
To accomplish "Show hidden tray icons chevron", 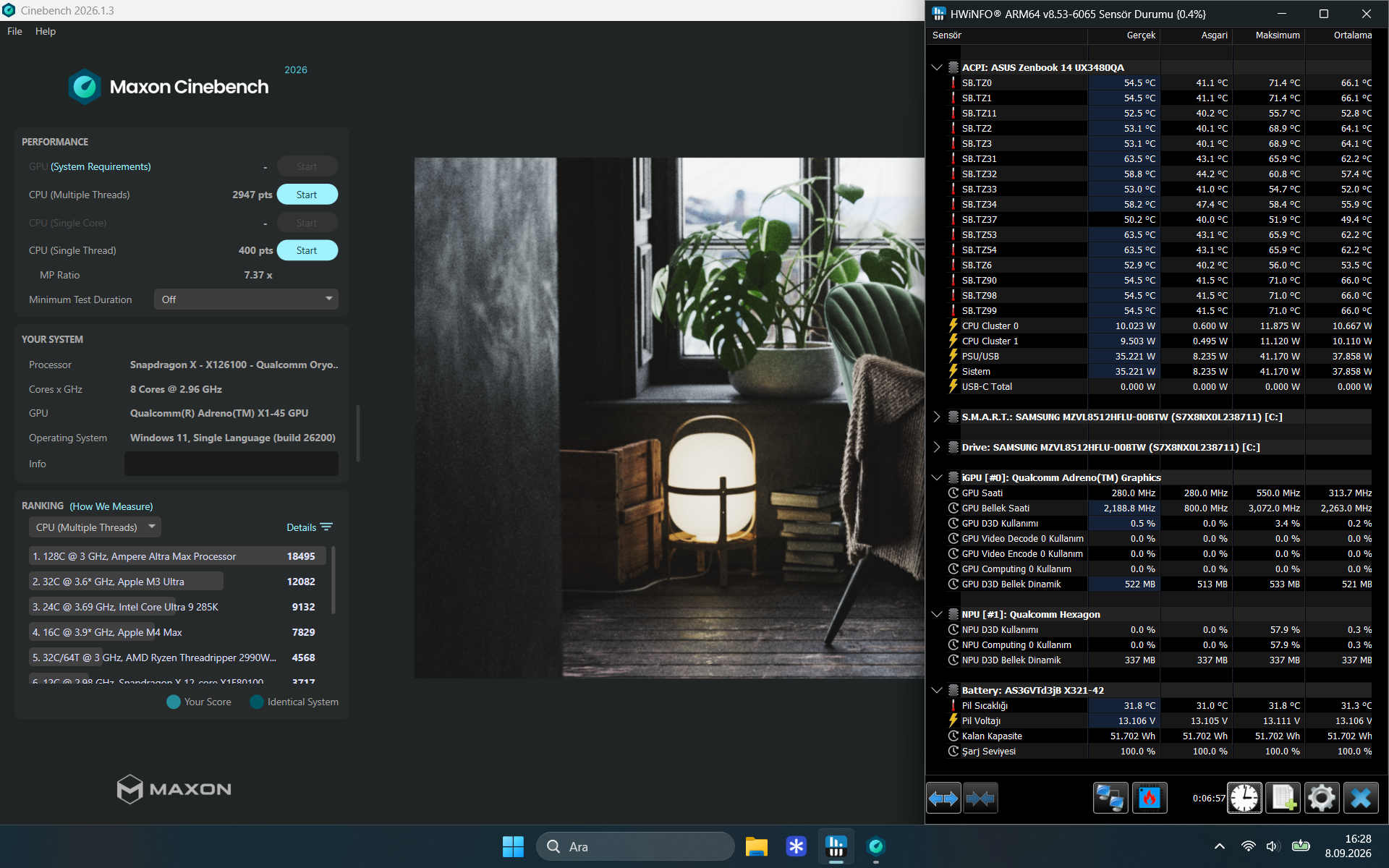I will point(1220,846).
